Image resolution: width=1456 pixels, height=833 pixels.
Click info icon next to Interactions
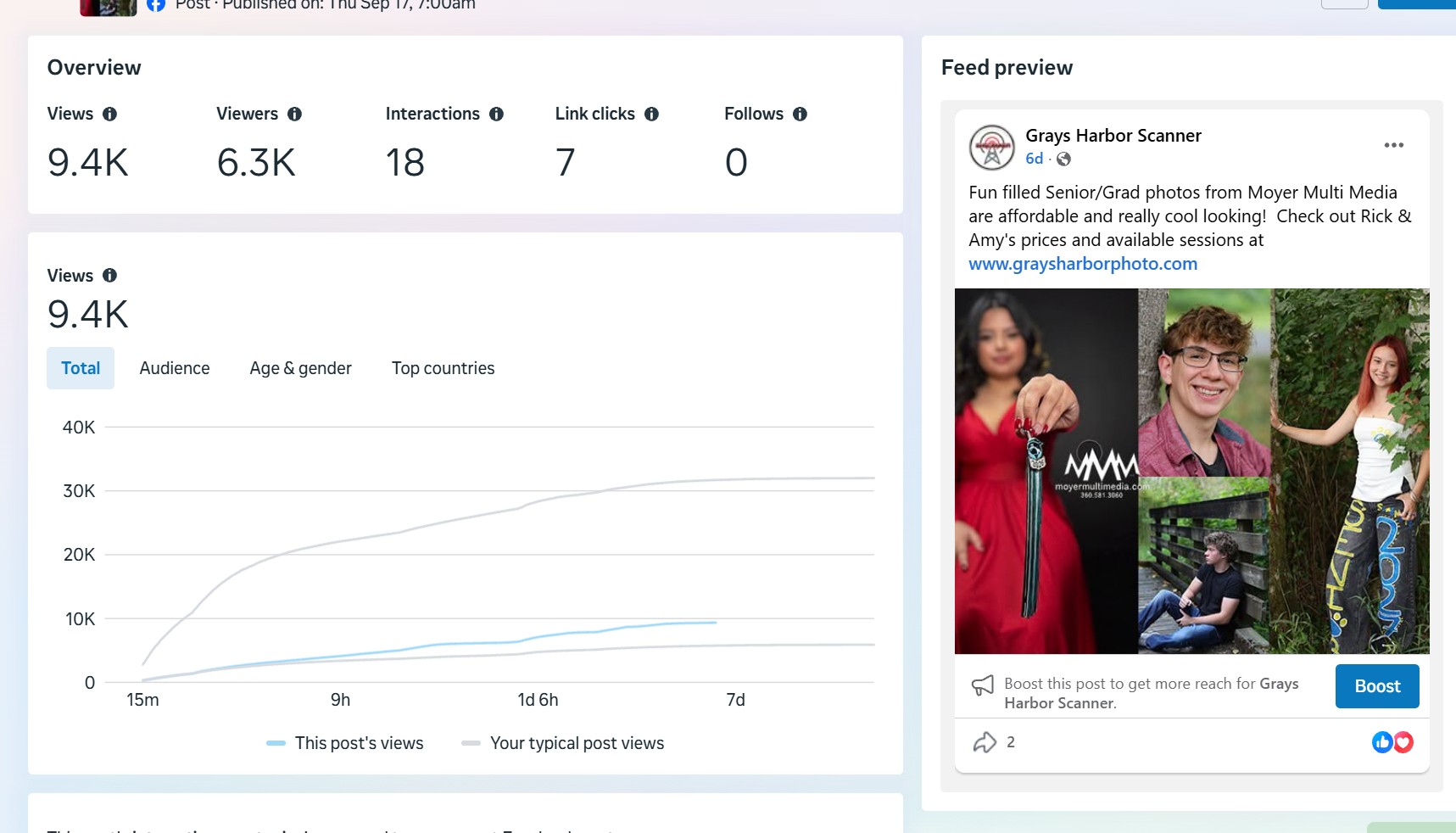pyautogui.click(x=496, y=114)
